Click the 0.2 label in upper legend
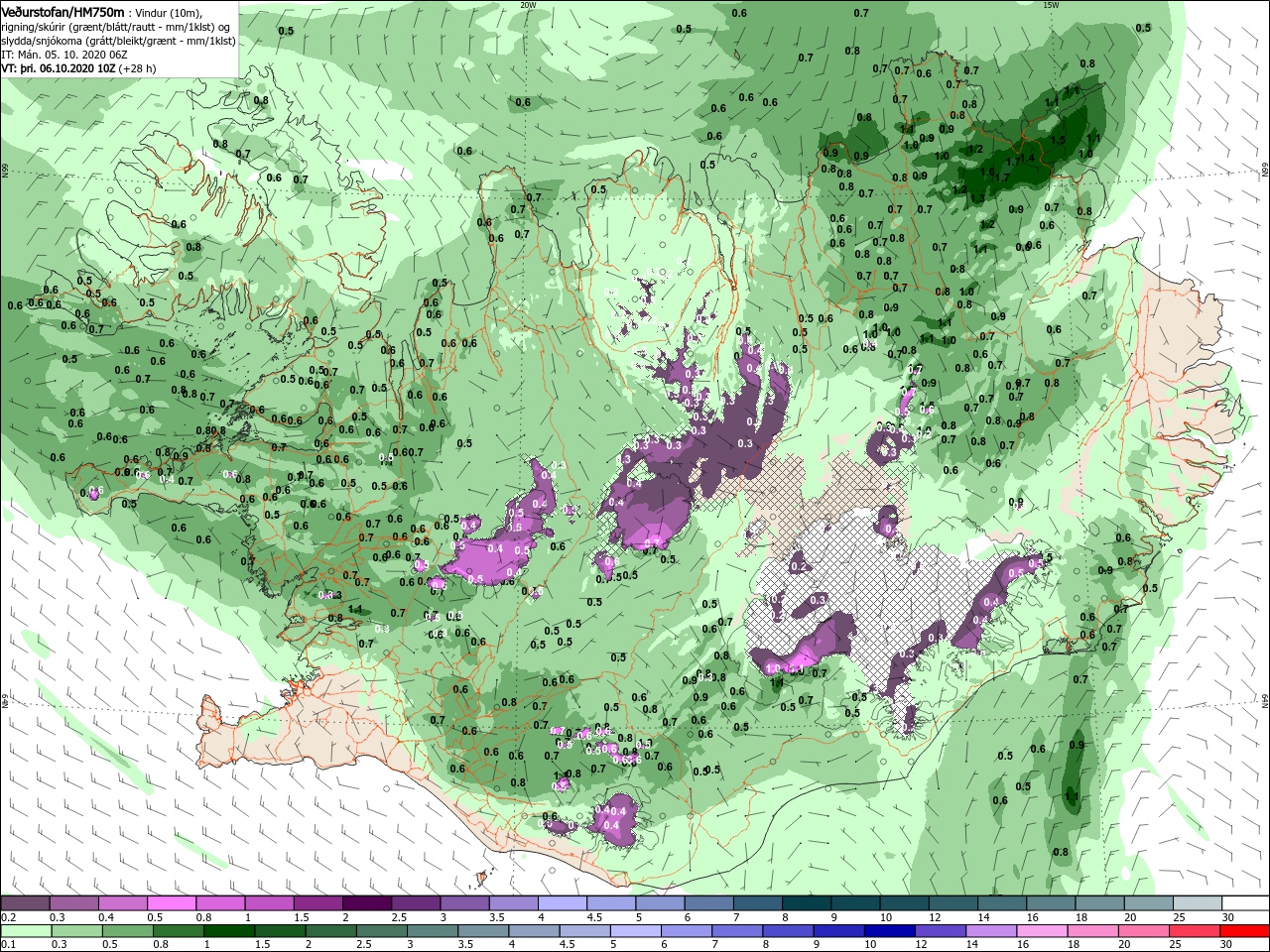 tap(8, 917)
